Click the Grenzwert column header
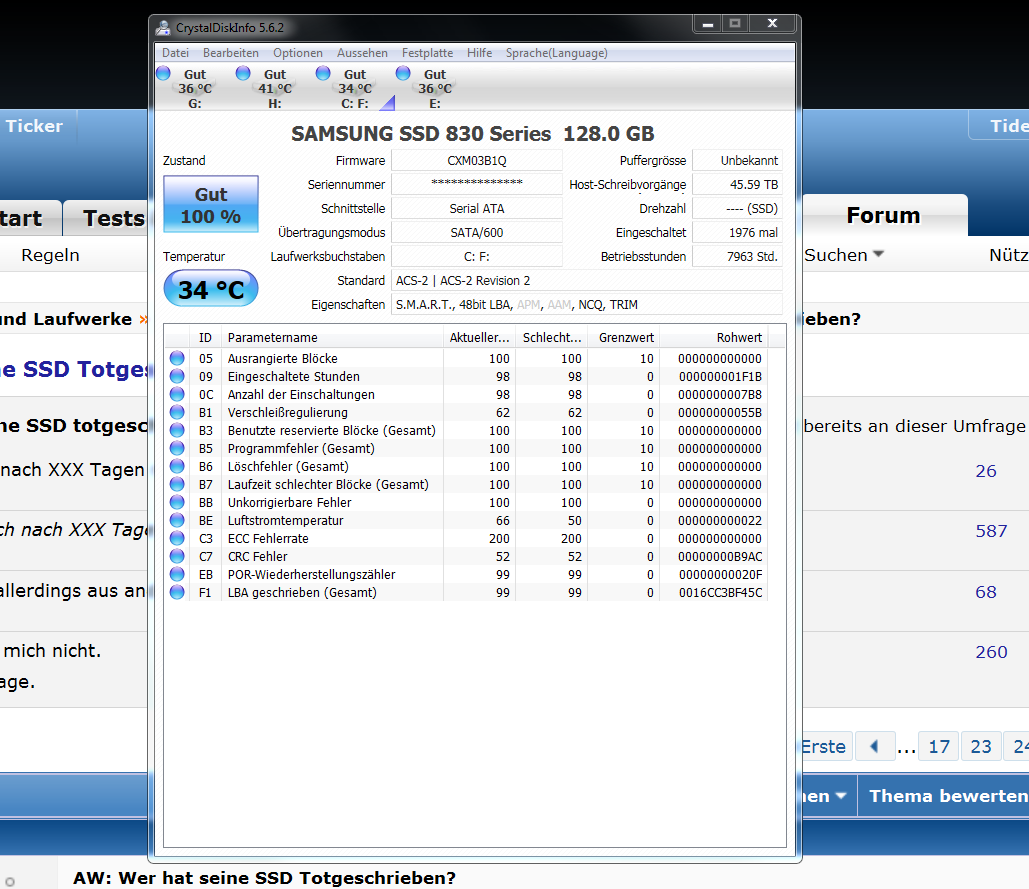 click(x=623, y=338)
